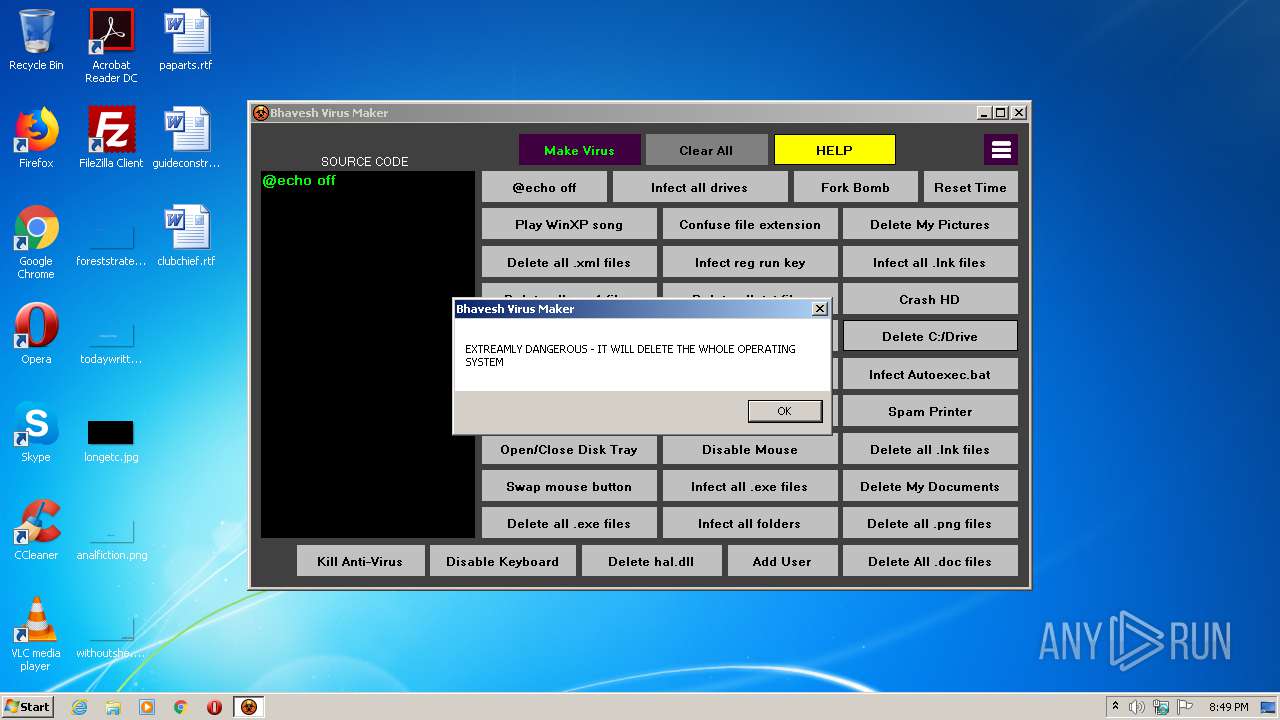Click the Add User button
This screenshot has height=720, width=1280.
[782, 561]
